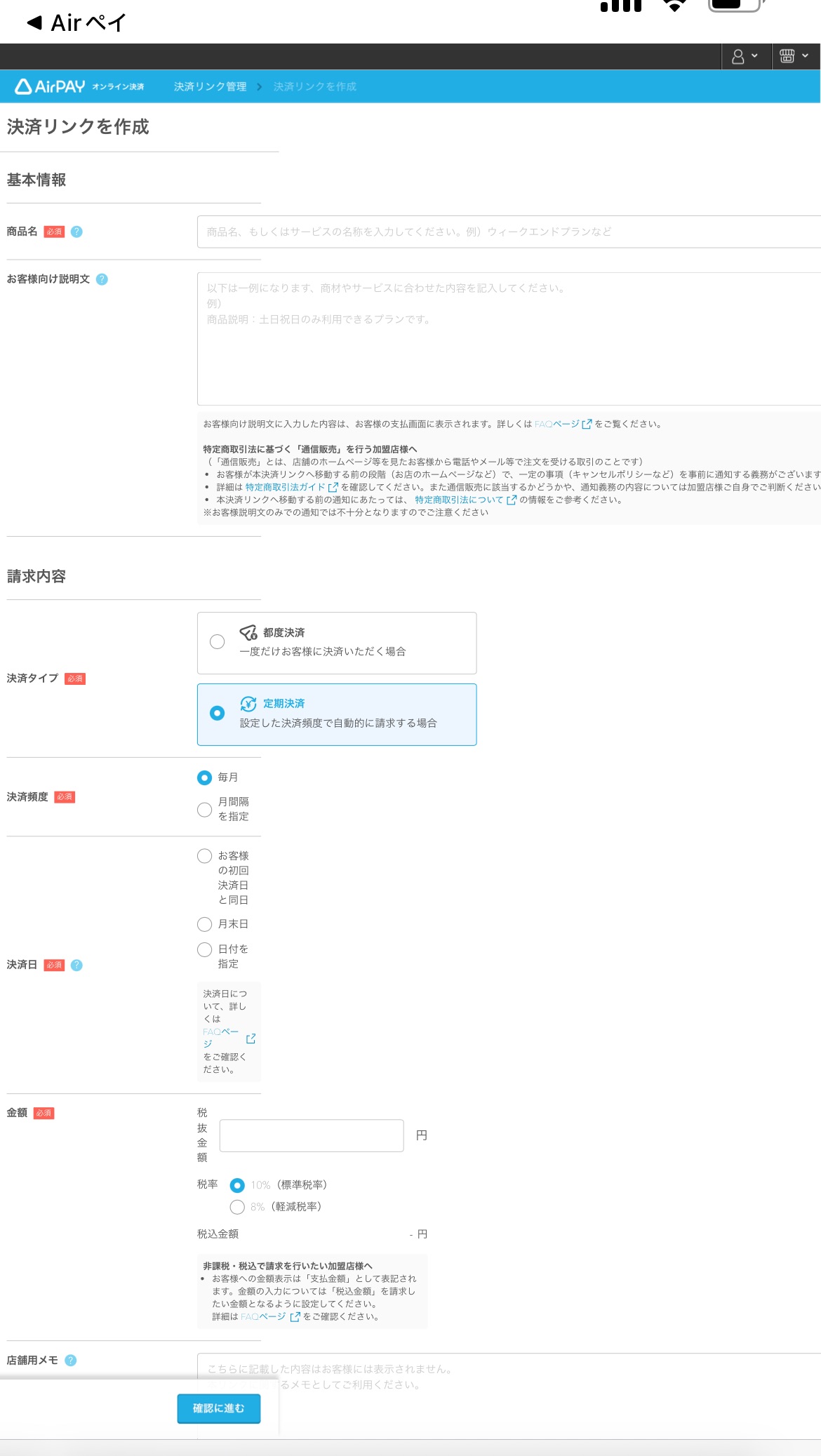Open the store switcher dropdown
The image size is (821, 1456).
[796, 56]
